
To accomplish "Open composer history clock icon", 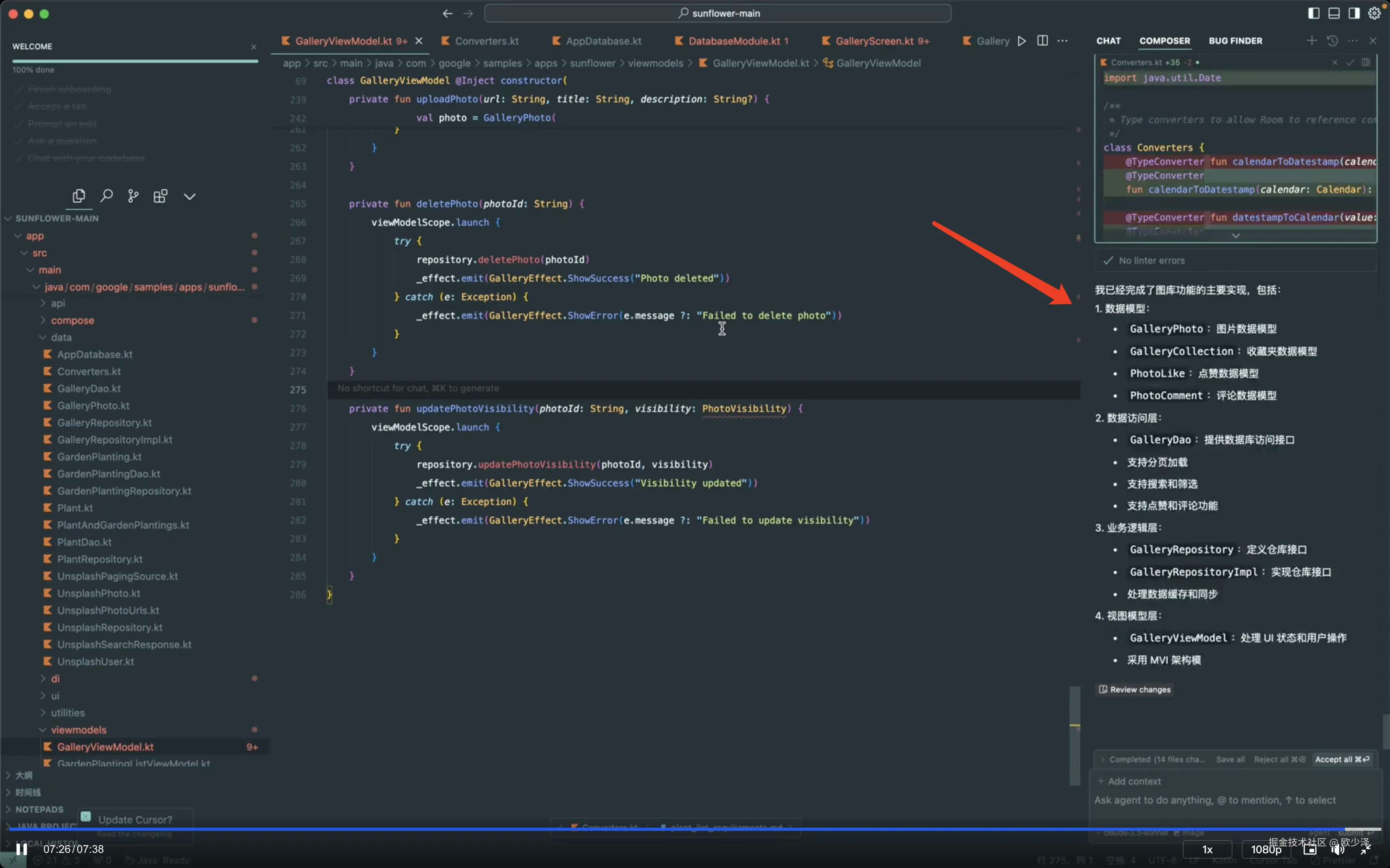I will click(1333, 41).
